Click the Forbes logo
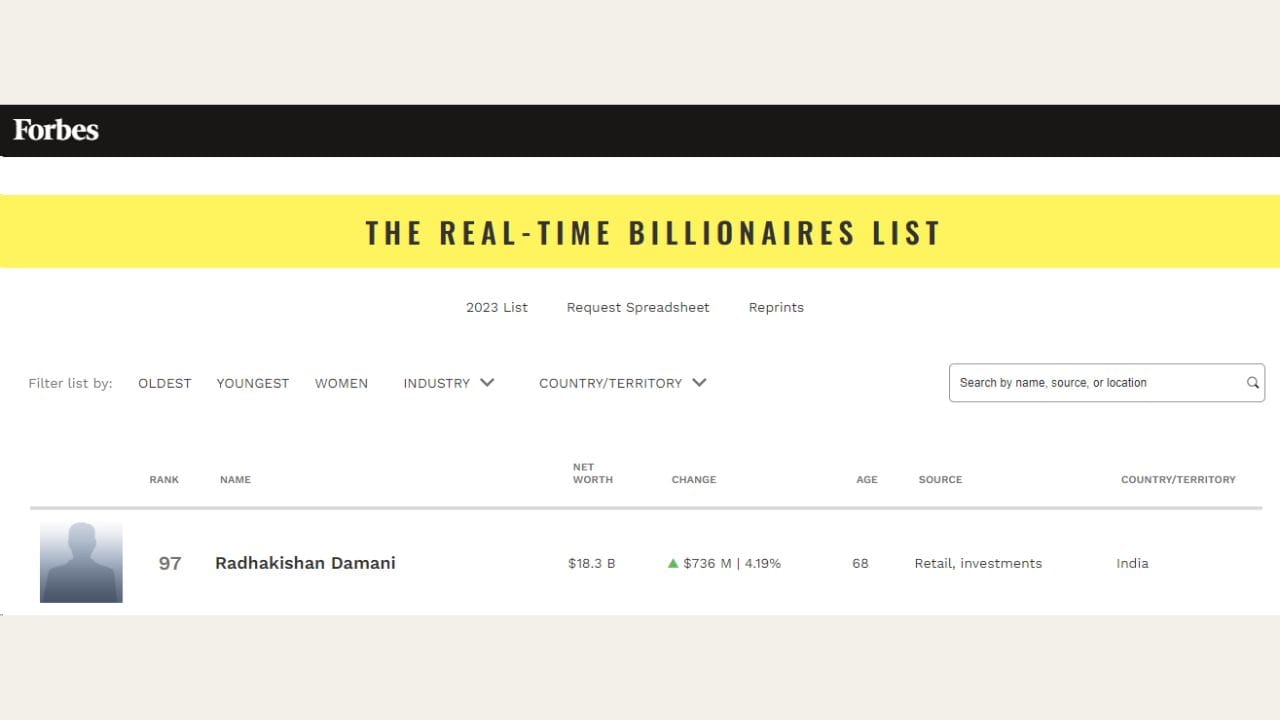 pos(56,130)
